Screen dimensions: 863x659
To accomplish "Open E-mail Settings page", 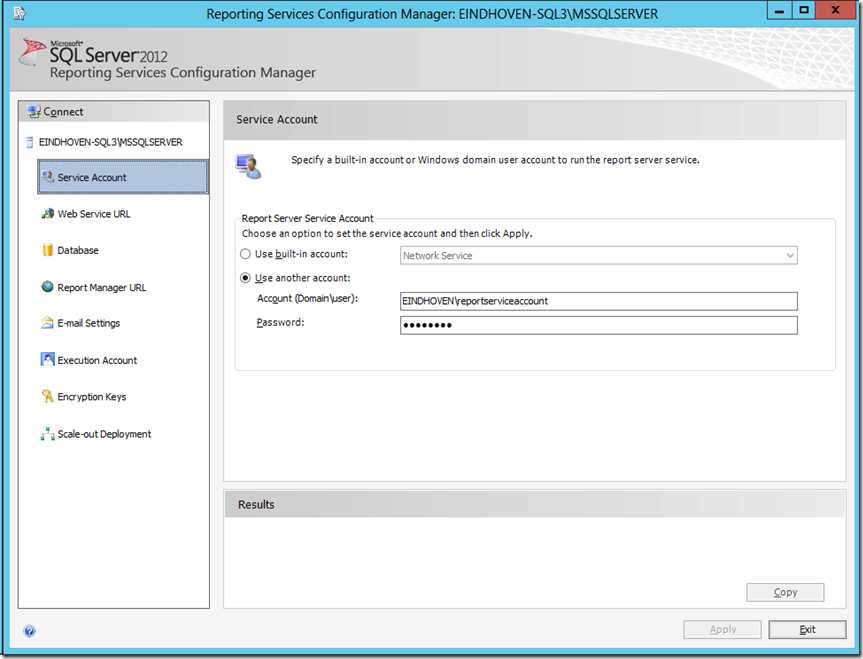I will (89, 323).
